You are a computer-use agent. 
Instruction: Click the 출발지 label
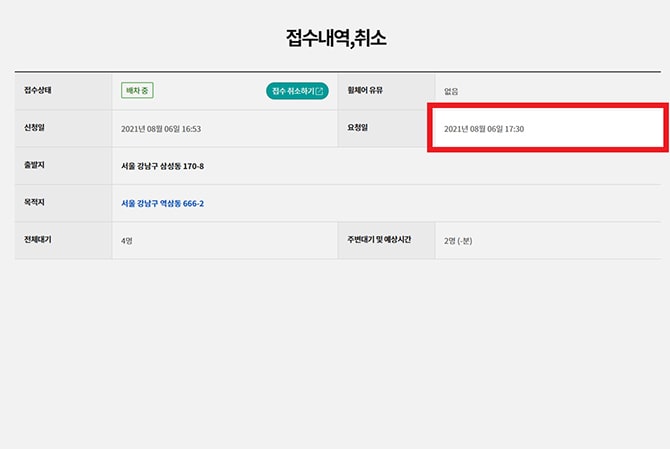click(34, 165)
